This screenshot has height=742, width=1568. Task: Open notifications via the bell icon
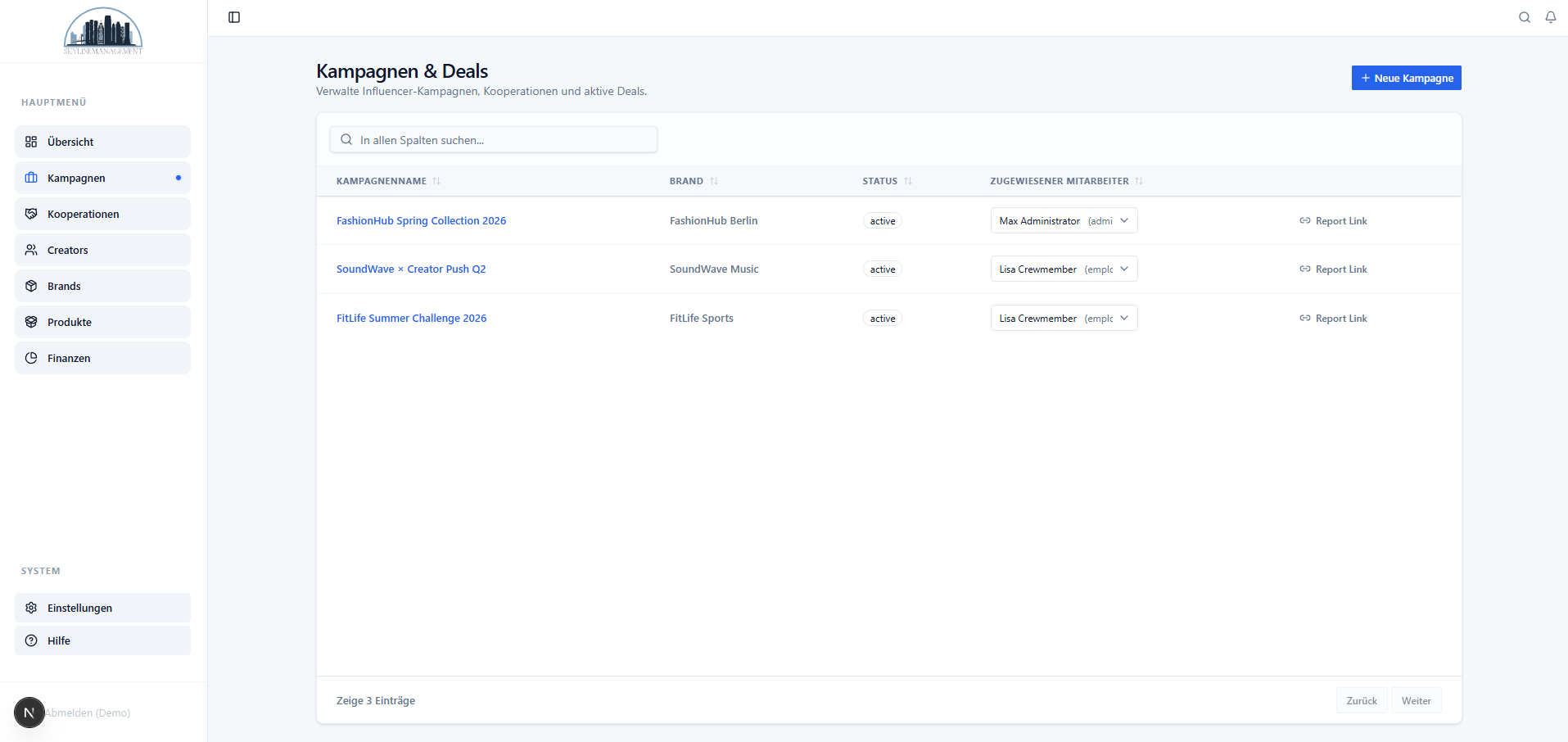1550,16
